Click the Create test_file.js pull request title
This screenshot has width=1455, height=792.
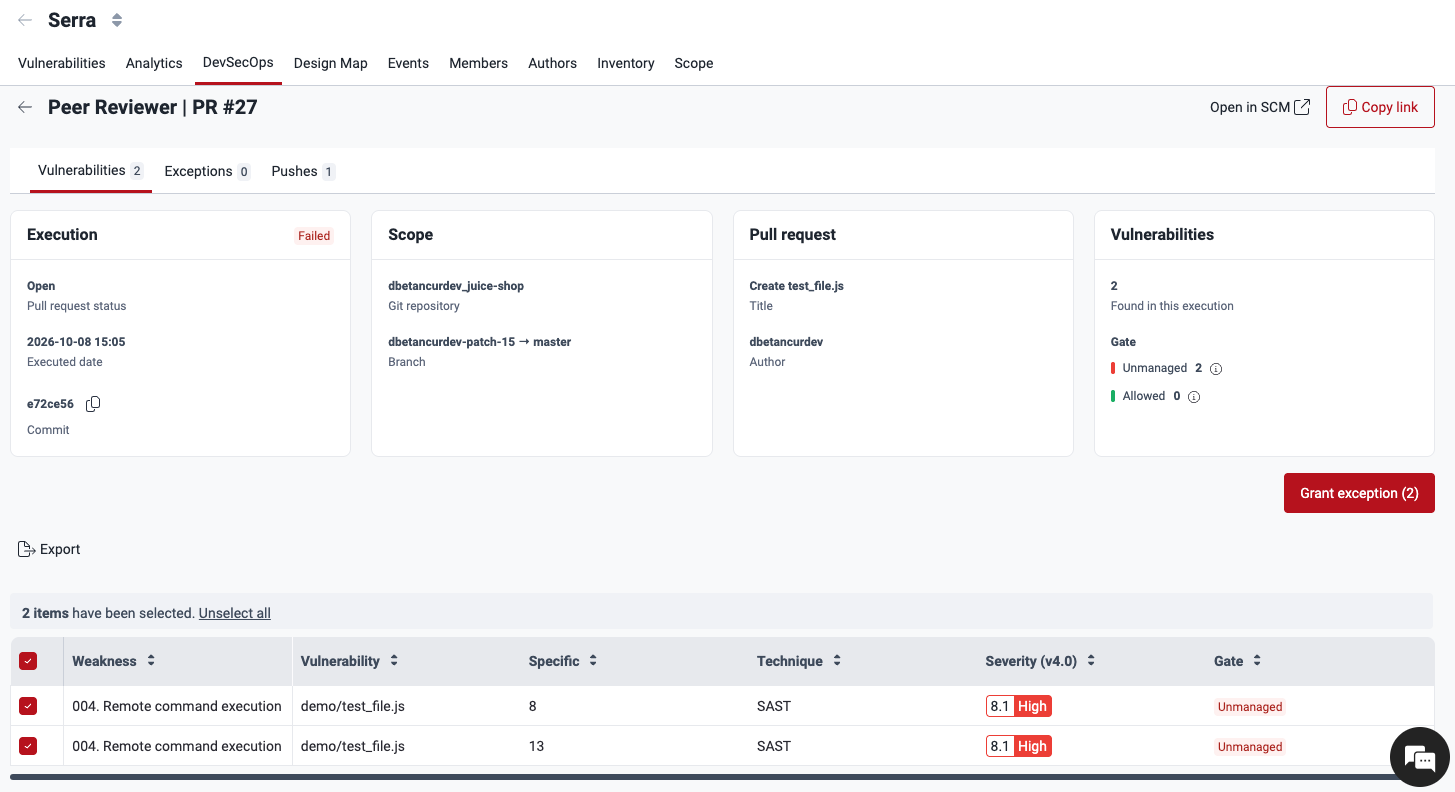pyautogui.click(x=796, y=286)
